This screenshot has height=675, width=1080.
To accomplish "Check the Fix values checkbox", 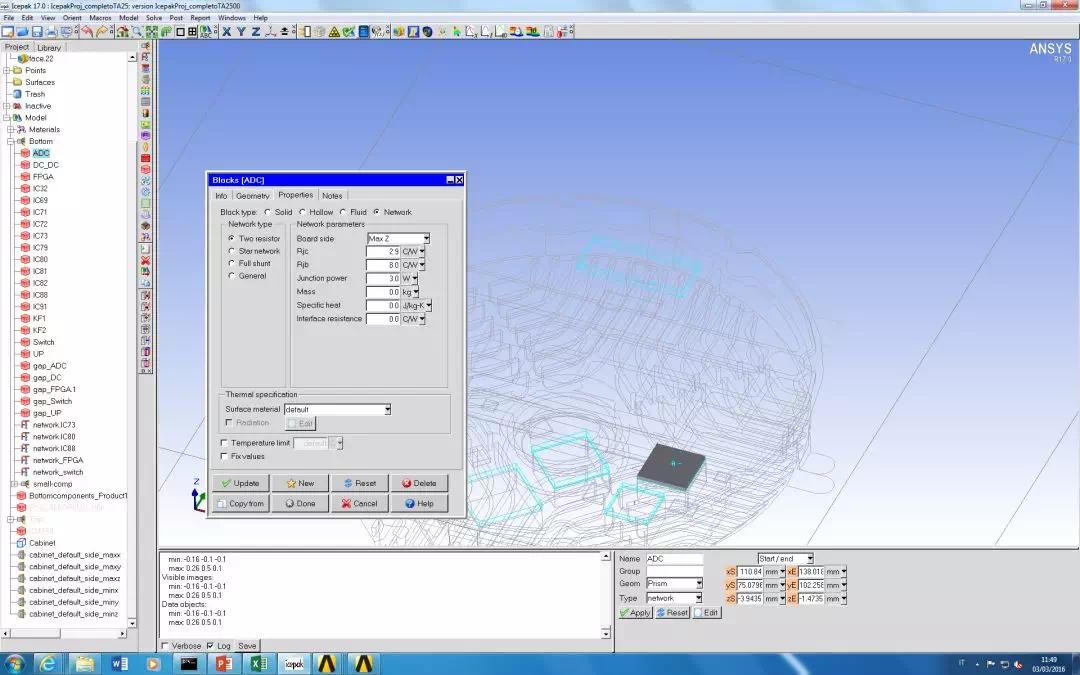I will click(x=224, y=456).
